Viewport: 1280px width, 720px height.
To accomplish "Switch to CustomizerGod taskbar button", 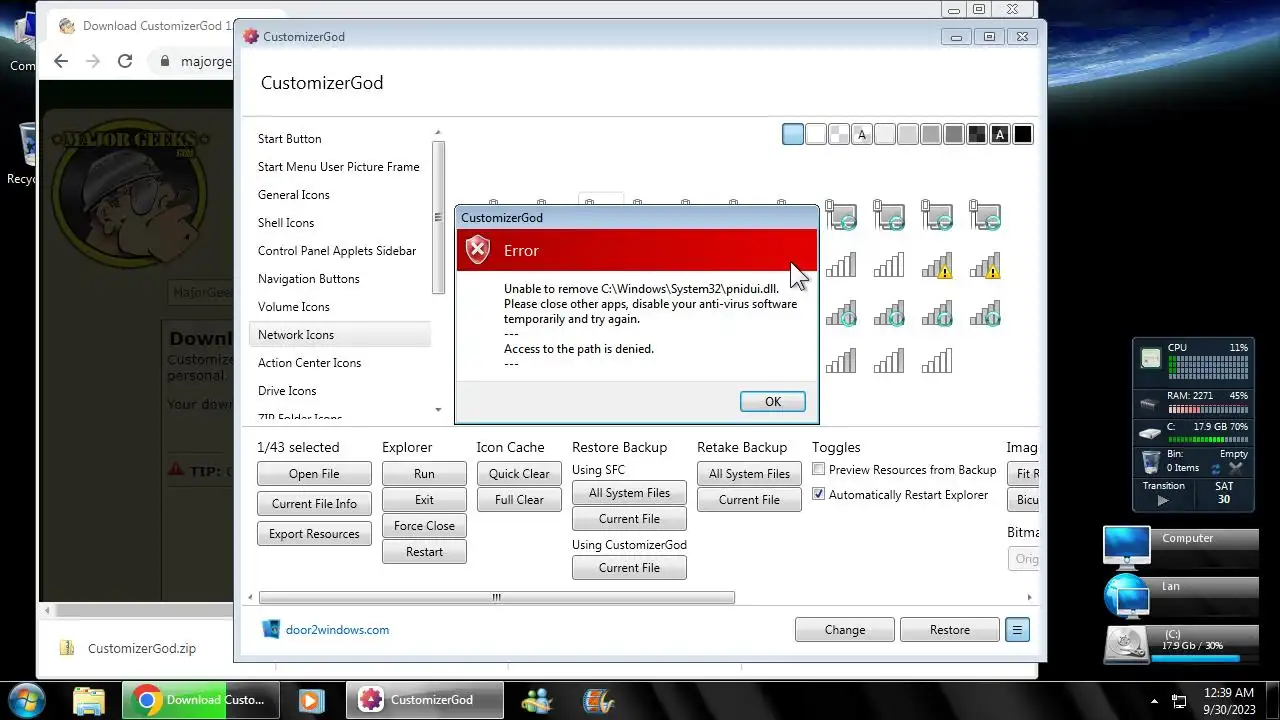I will pos(425,700).
